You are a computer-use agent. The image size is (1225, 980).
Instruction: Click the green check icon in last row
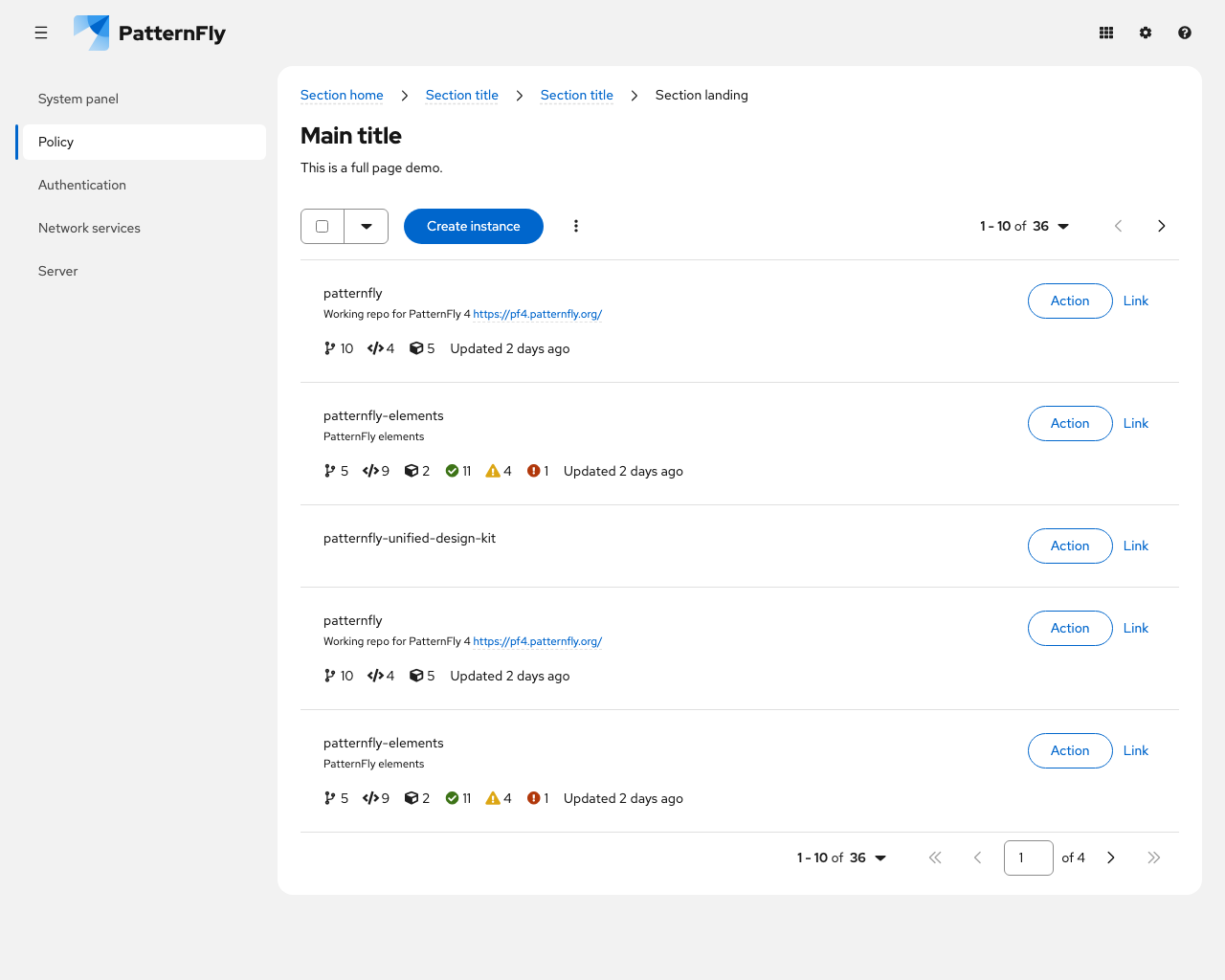(452, 798)
